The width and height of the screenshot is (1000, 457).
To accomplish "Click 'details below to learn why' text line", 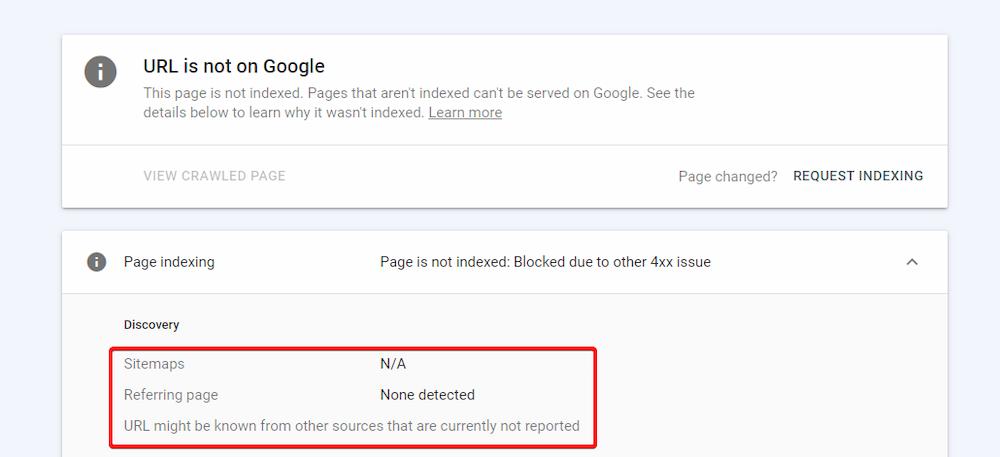I will point(284,113).
